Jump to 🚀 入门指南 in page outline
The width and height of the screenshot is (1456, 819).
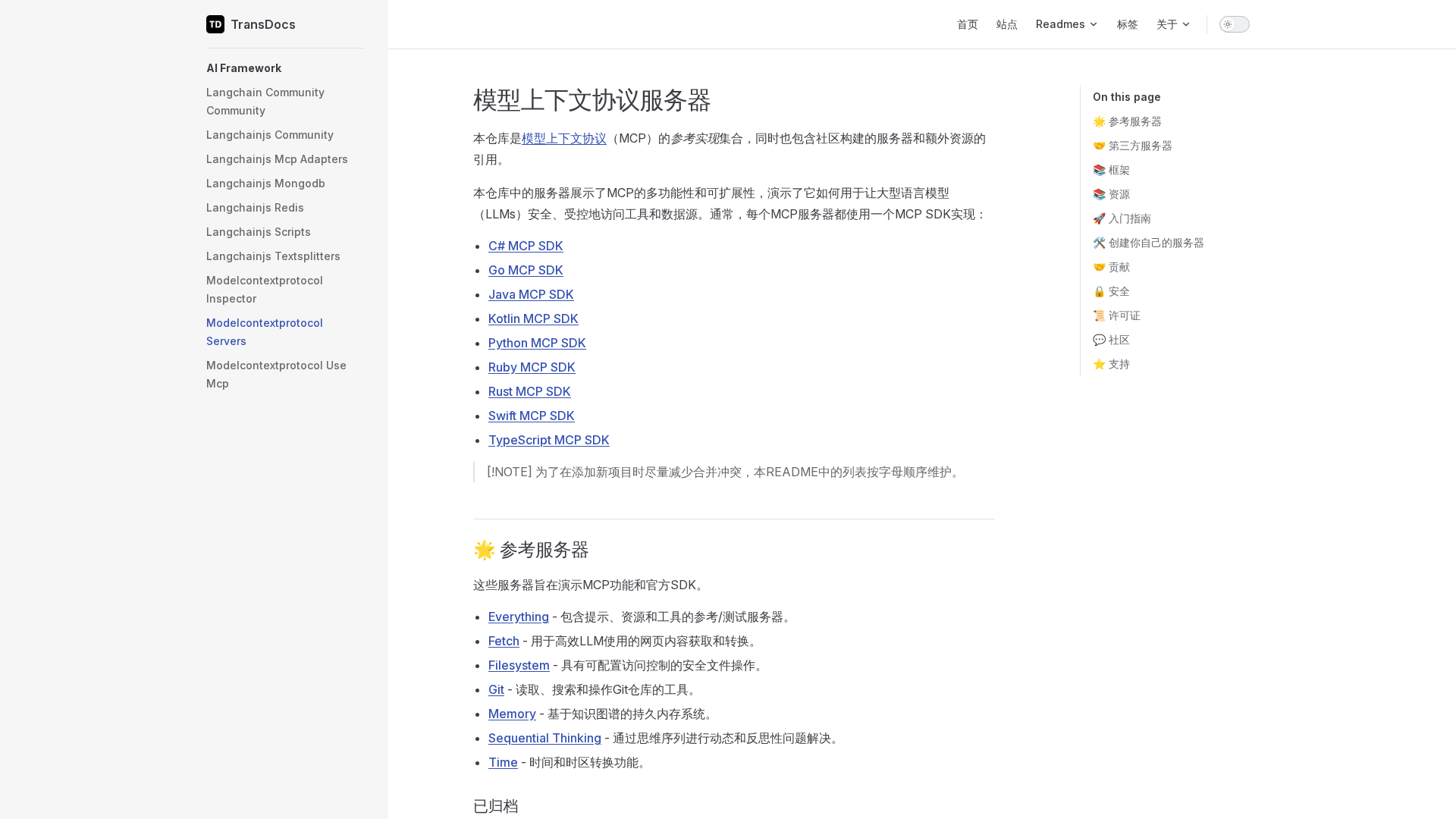coord(1122,218)
